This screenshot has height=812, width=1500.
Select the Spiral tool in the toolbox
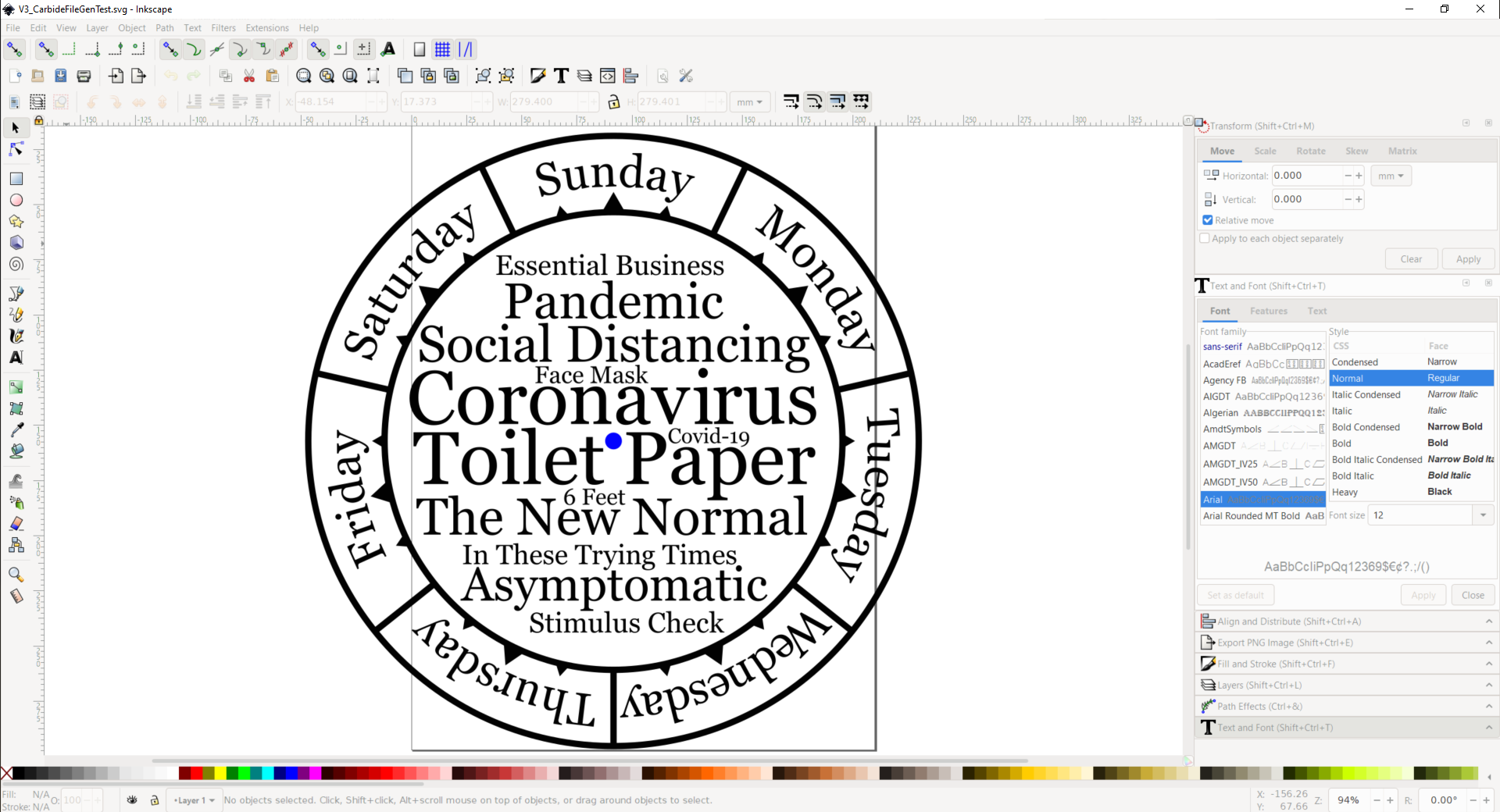(x=16, y=264)
